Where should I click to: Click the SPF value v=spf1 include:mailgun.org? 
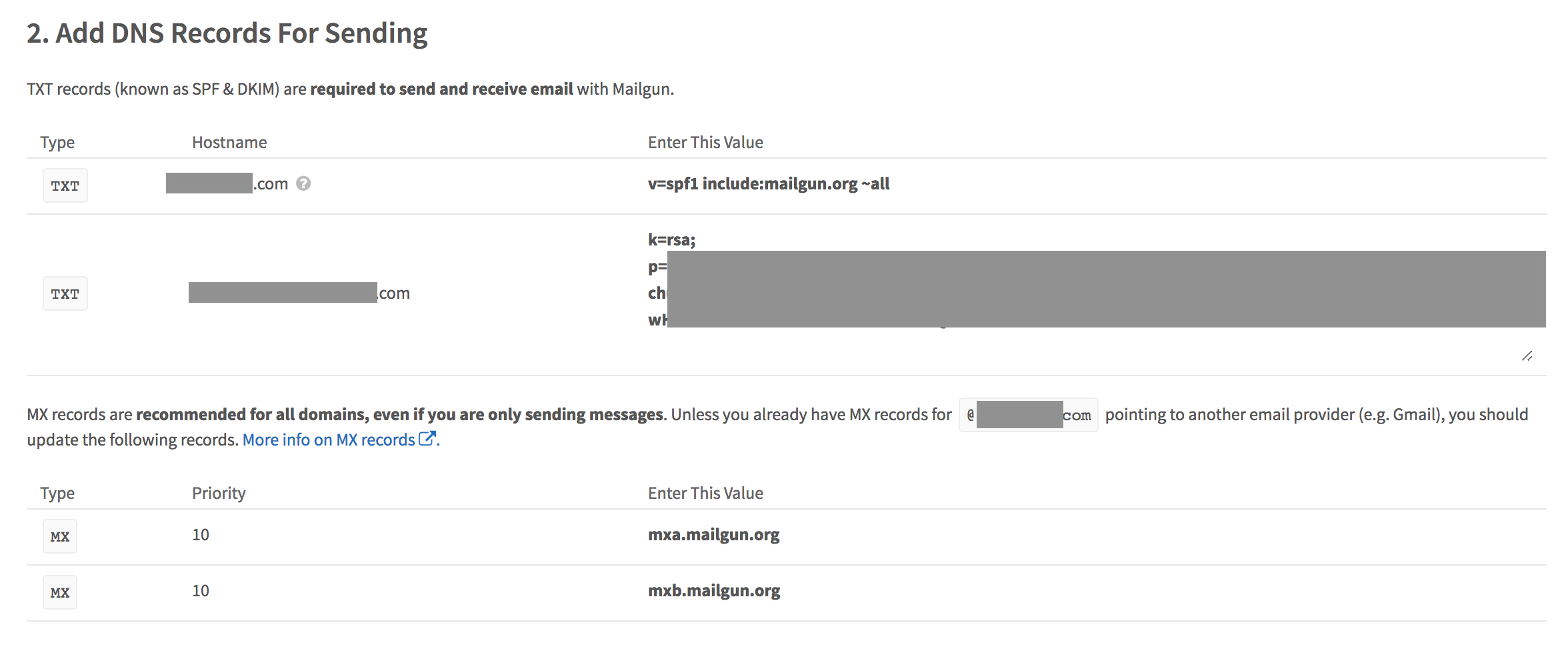(769, 184)
